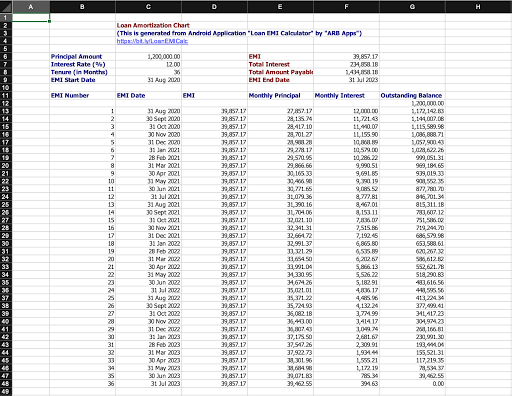Click the EMI Start Date value cell

pos(148,80)
